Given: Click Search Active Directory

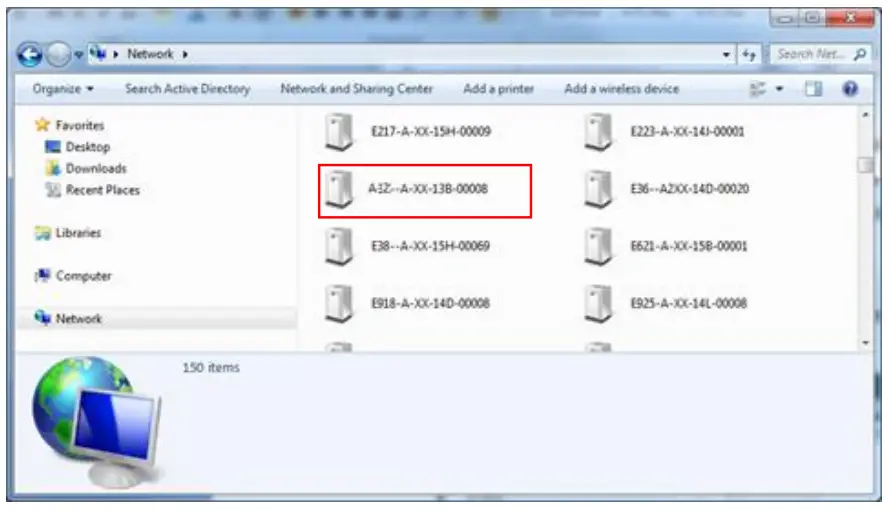Looking at the screenshot, I should point(187,89).
